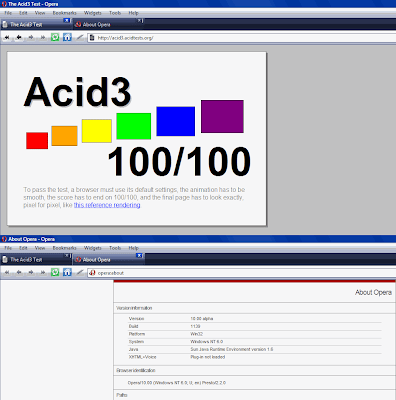Go Back using the About Opera window toolbar
Screen dimensions: 396x400
point(19,273)
